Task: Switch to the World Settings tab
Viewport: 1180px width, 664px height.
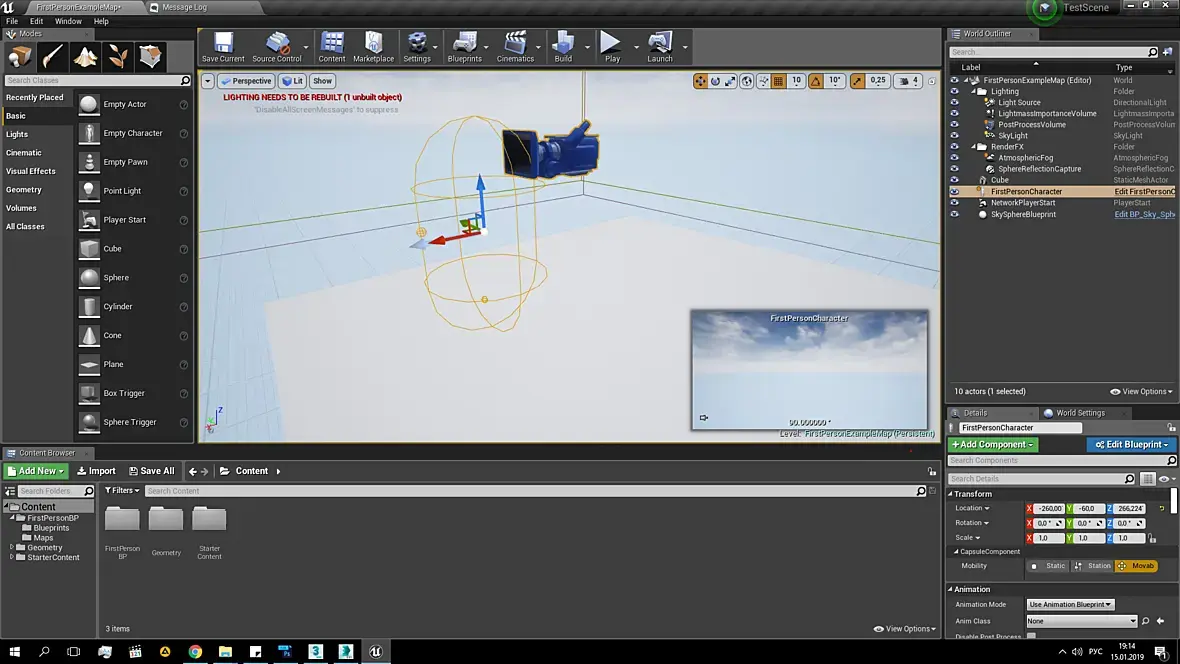Action: [x=1080, y=413]
